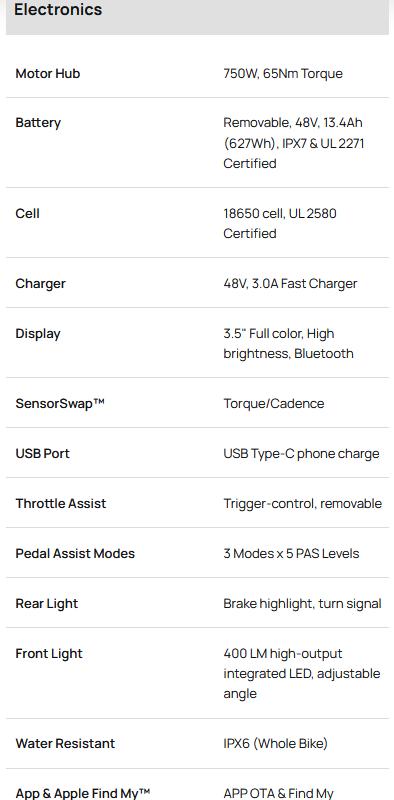
Task: Select the Display row label
Action: (x=38, y=334)
